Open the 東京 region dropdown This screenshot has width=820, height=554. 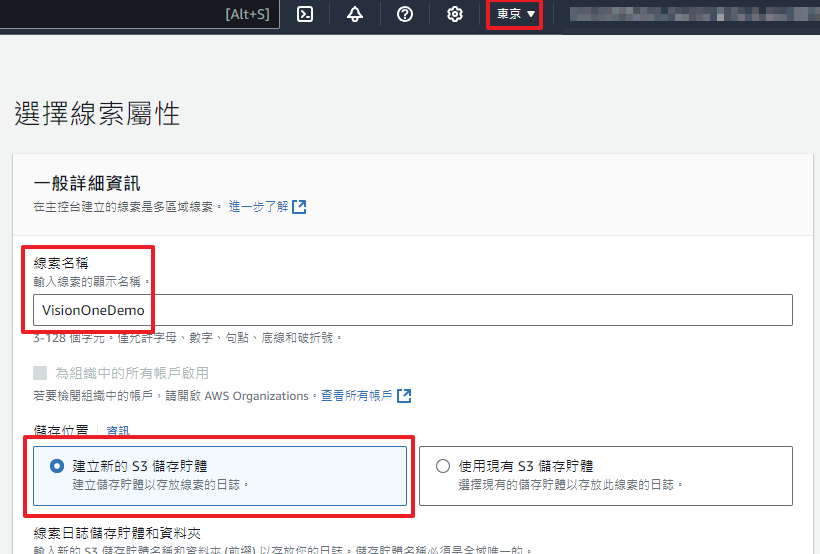(x=515, y=14)
